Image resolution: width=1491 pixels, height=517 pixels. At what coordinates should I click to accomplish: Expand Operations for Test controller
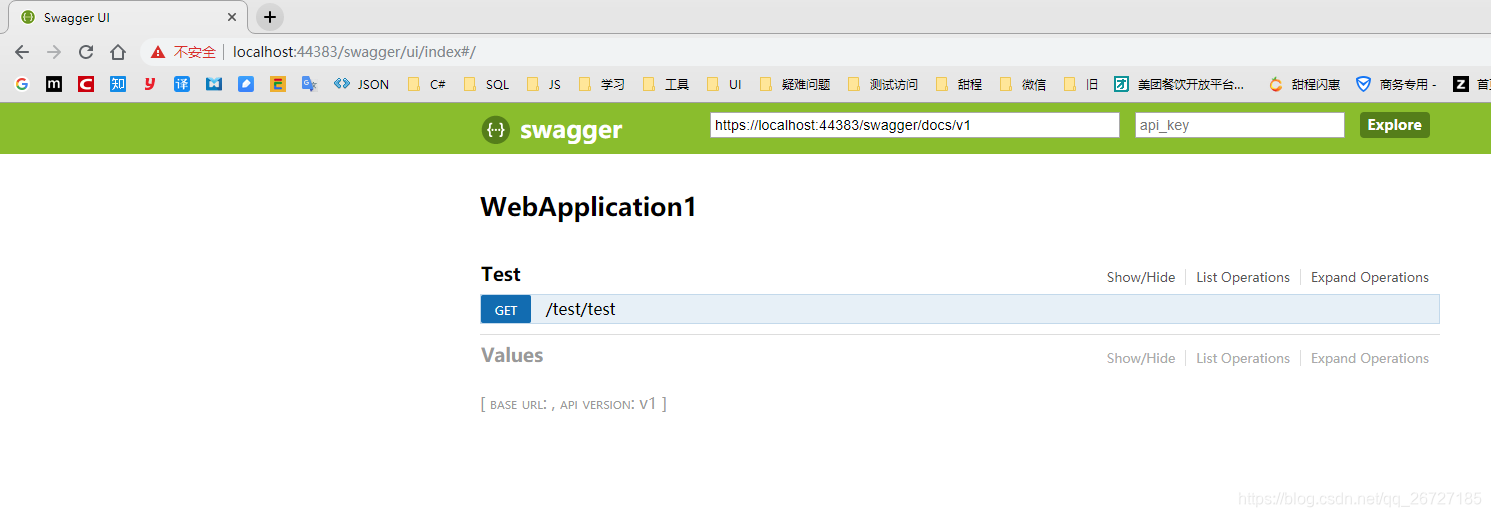click(1370, 277)
